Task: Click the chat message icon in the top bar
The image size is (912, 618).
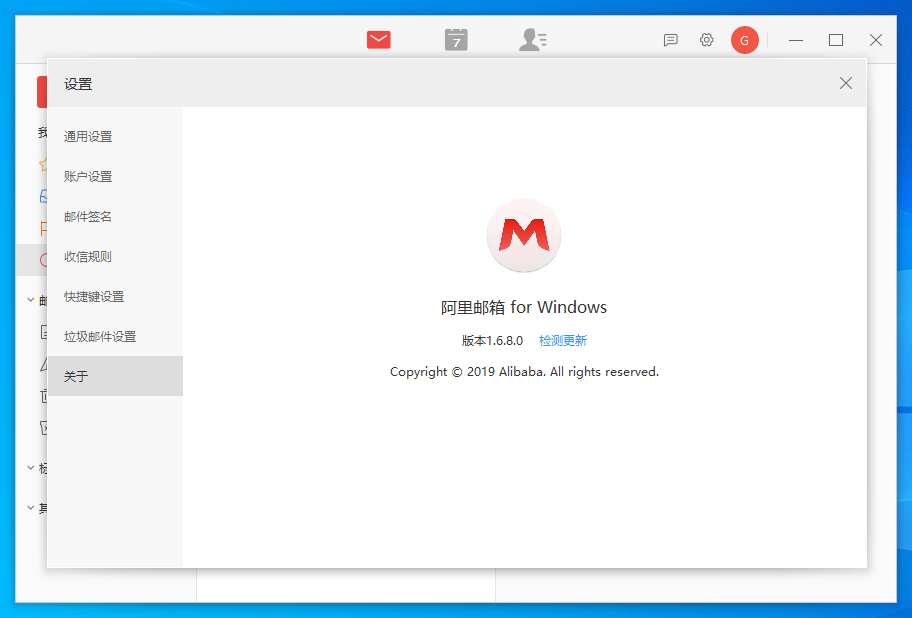Action: pyautogui.click(x=671, y=40)
